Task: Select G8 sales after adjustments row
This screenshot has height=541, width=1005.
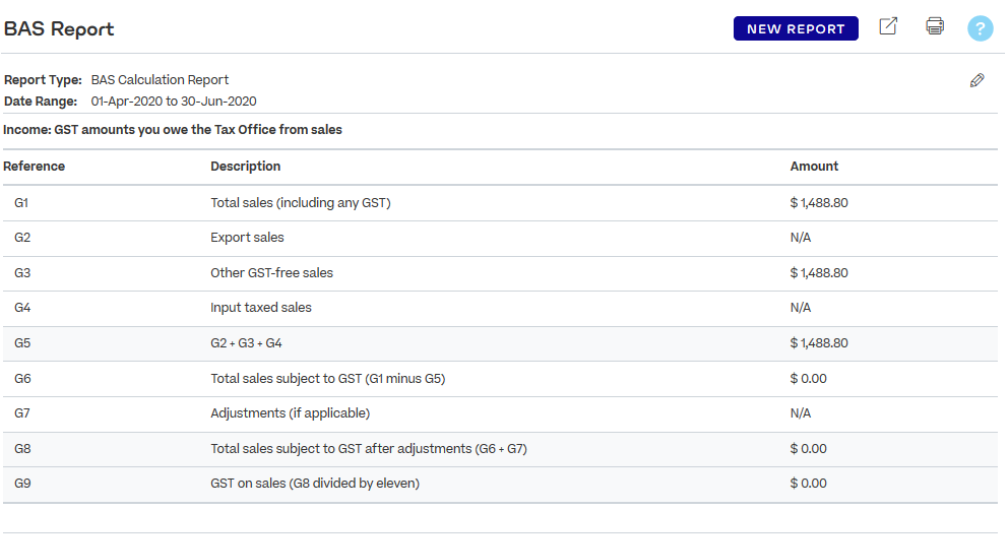Action: click(500, 449)
